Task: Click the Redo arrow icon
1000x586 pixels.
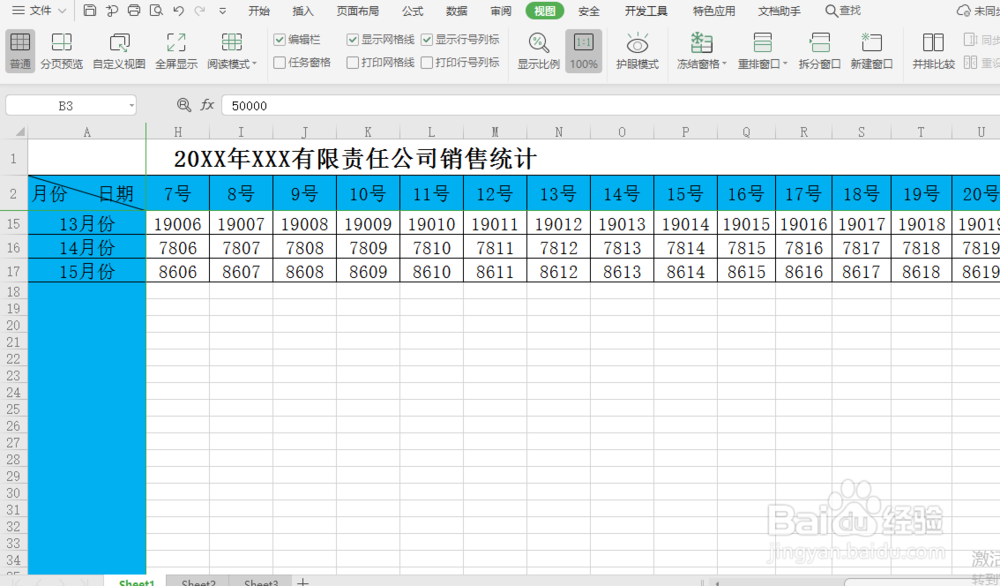Action: 200,10
